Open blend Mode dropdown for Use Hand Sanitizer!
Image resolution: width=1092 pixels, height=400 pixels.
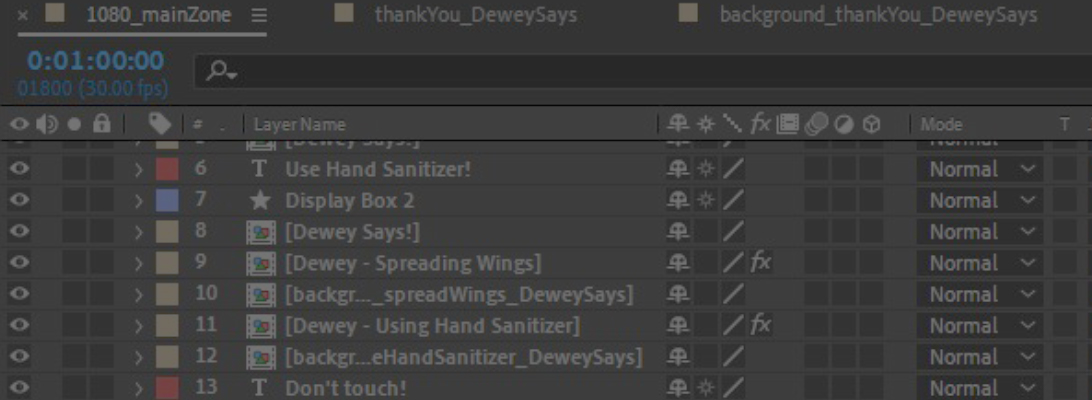coord(979,169)
